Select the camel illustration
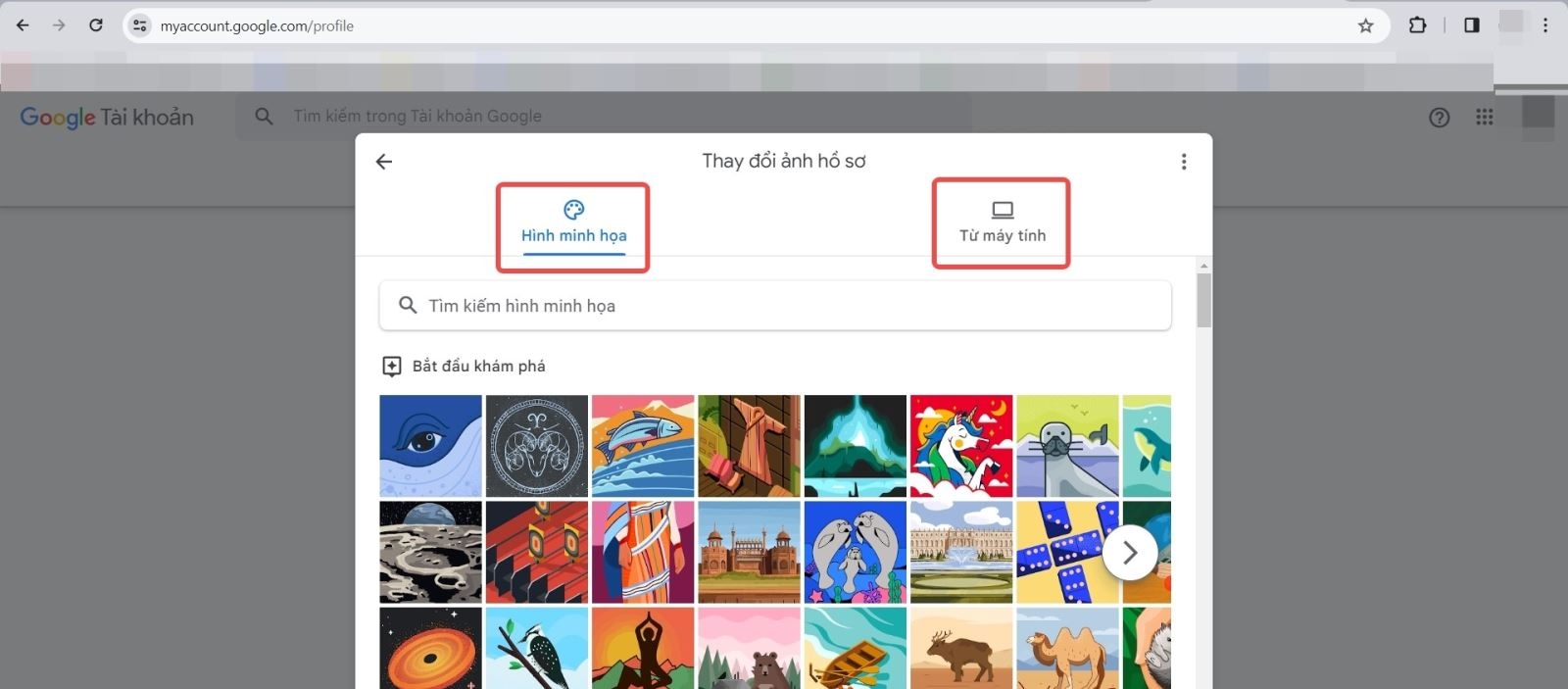The height and width of the screenshot is (689, 1568). [1067, 648]
